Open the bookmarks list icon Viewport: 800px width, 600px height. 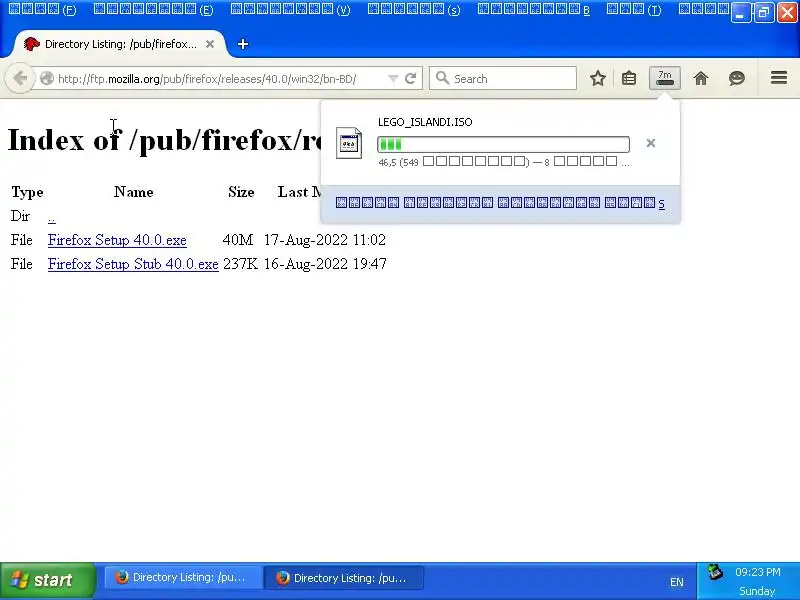click(x=629, y=79)
